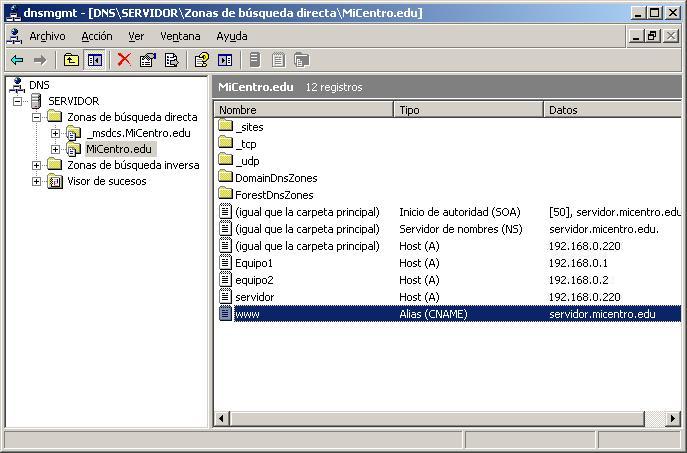The image size is (687, 453).
Task: Open the Acción menu
Action: tap(97, 36)
